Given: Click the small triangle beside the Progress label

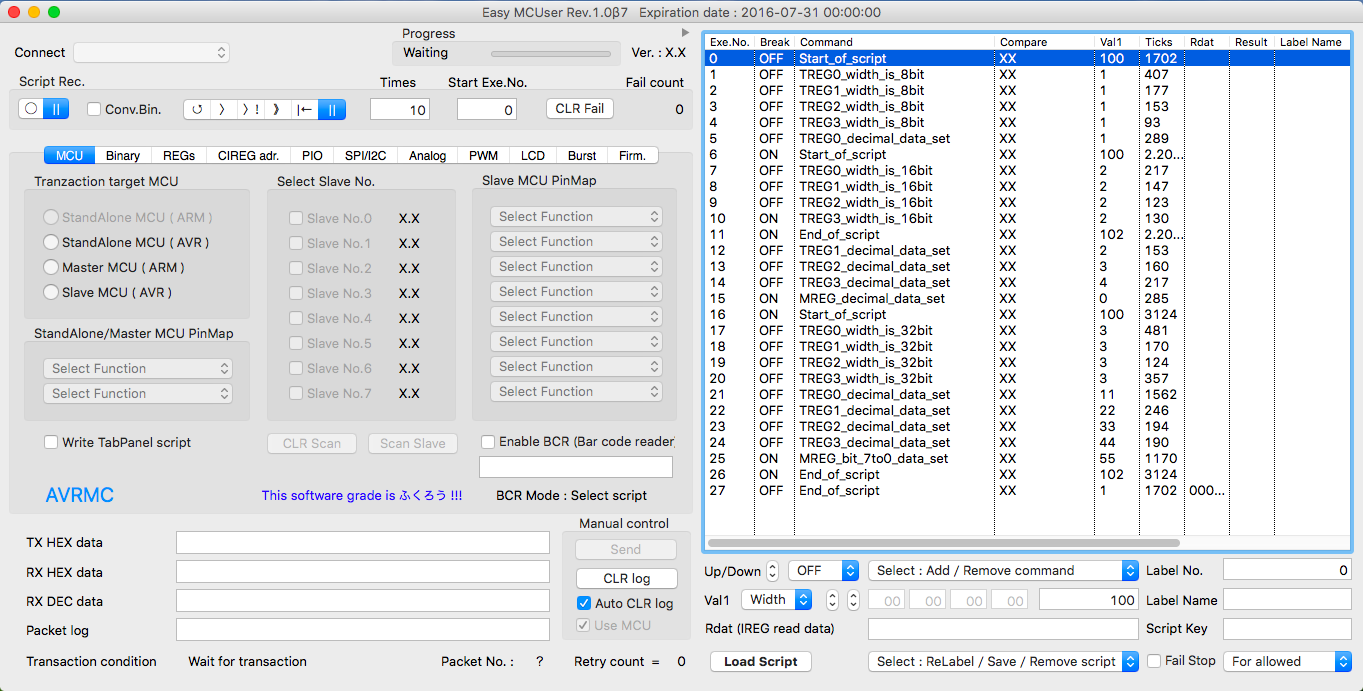Looking at the screenshot, I should (685, 33).
